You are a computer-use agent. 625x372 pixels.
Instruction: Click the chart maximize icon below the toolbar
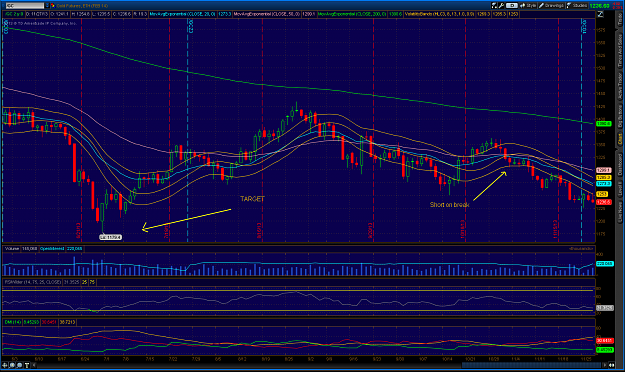(600, 14)
